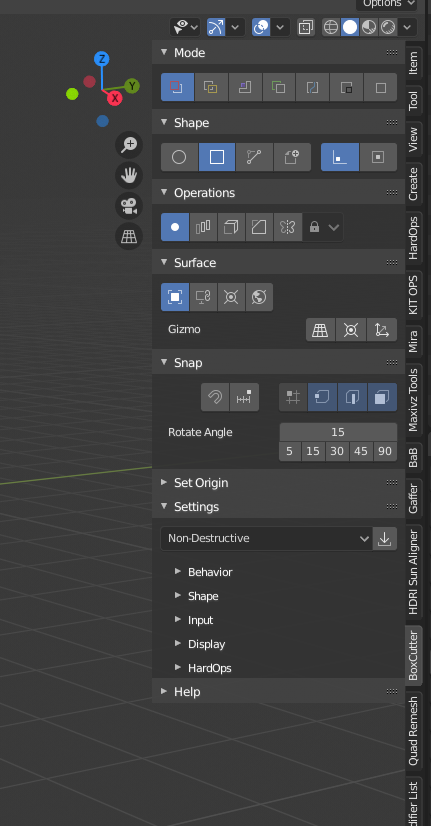Select the Make mode icon

[380, 87]
